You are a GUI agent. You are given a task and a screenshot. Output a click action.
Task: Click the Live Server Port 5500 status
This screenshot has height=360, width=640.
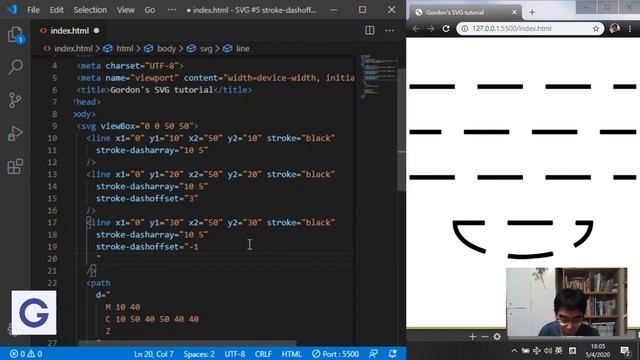335,354
